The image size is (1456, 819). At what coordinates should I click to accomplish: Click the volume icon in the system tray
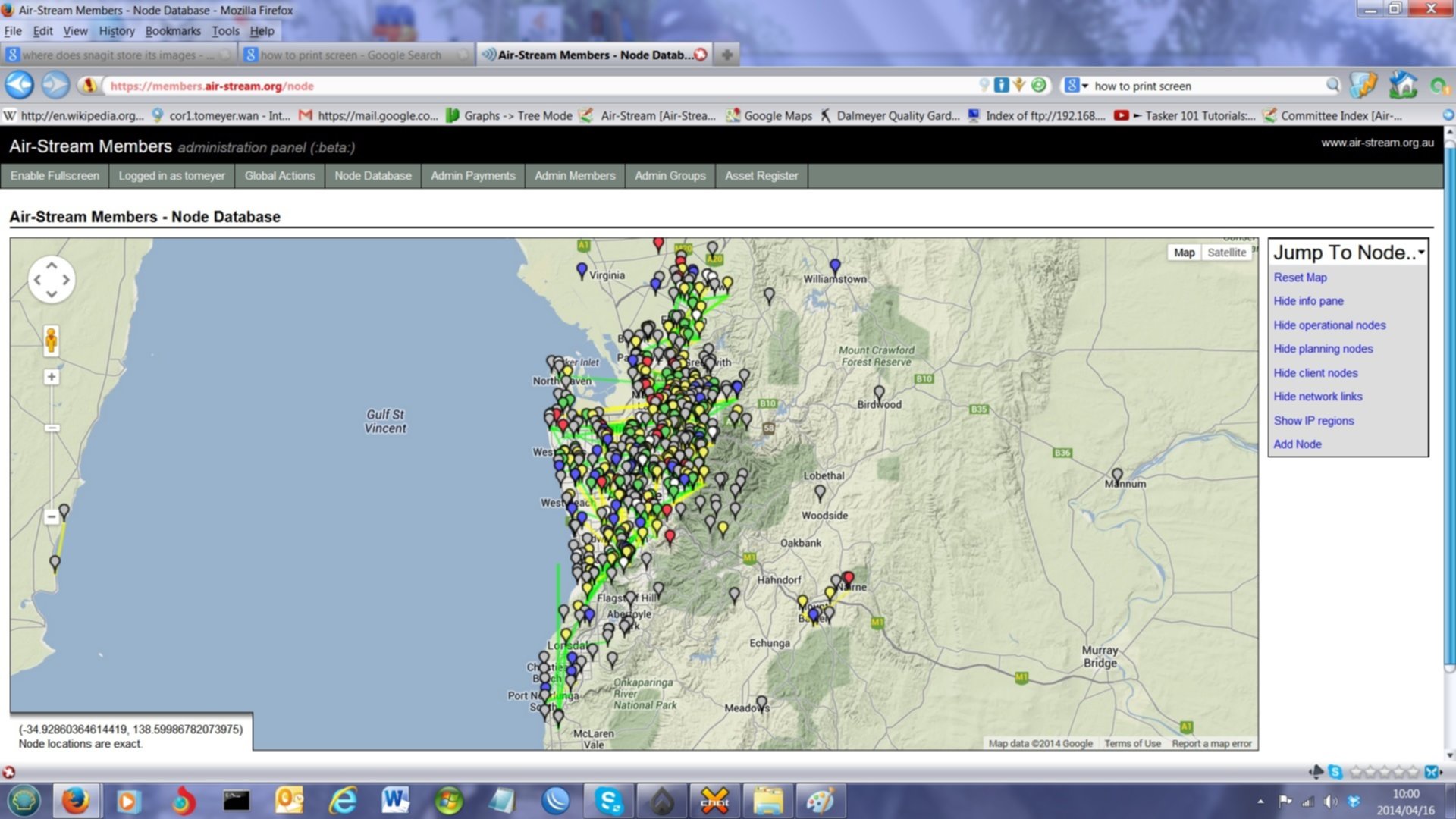tap(1331, 802)
